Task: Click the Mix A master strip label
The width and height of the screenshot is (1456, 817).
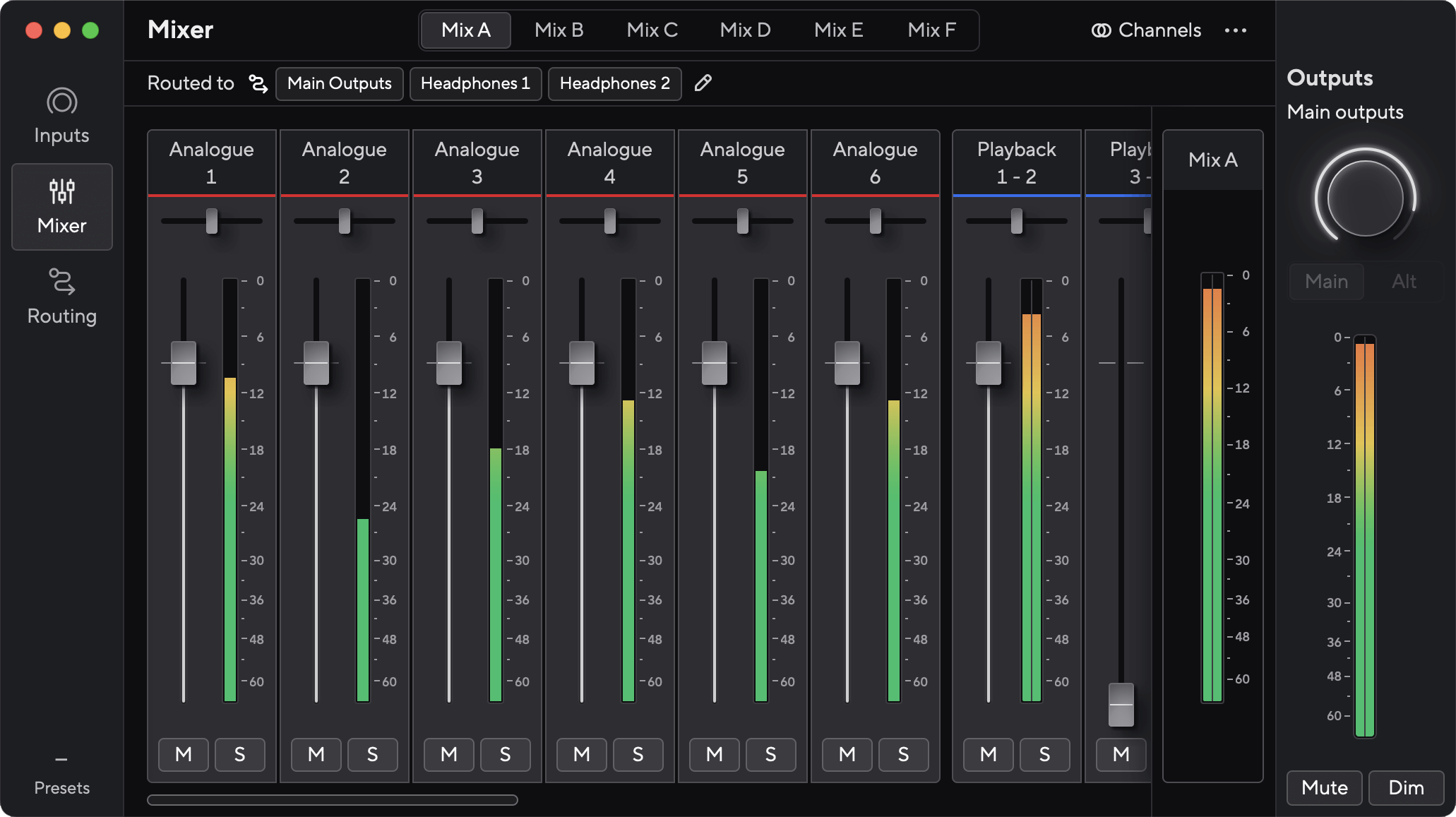Action: pyautogui.click(x=1213, y=160)
